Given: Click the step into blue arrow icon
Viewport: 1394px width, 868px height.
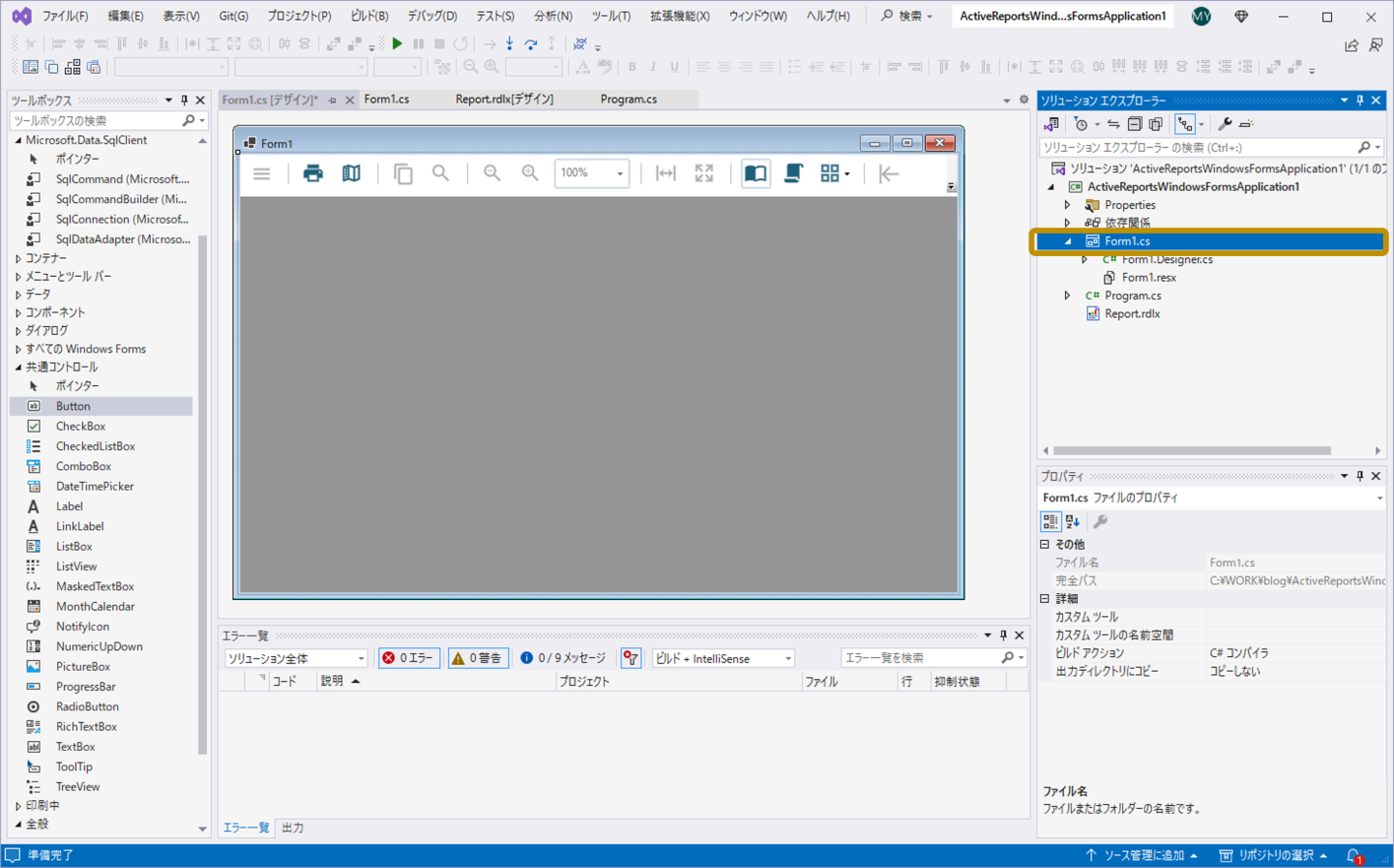Looking at the screenshot, I should [509, 43].
